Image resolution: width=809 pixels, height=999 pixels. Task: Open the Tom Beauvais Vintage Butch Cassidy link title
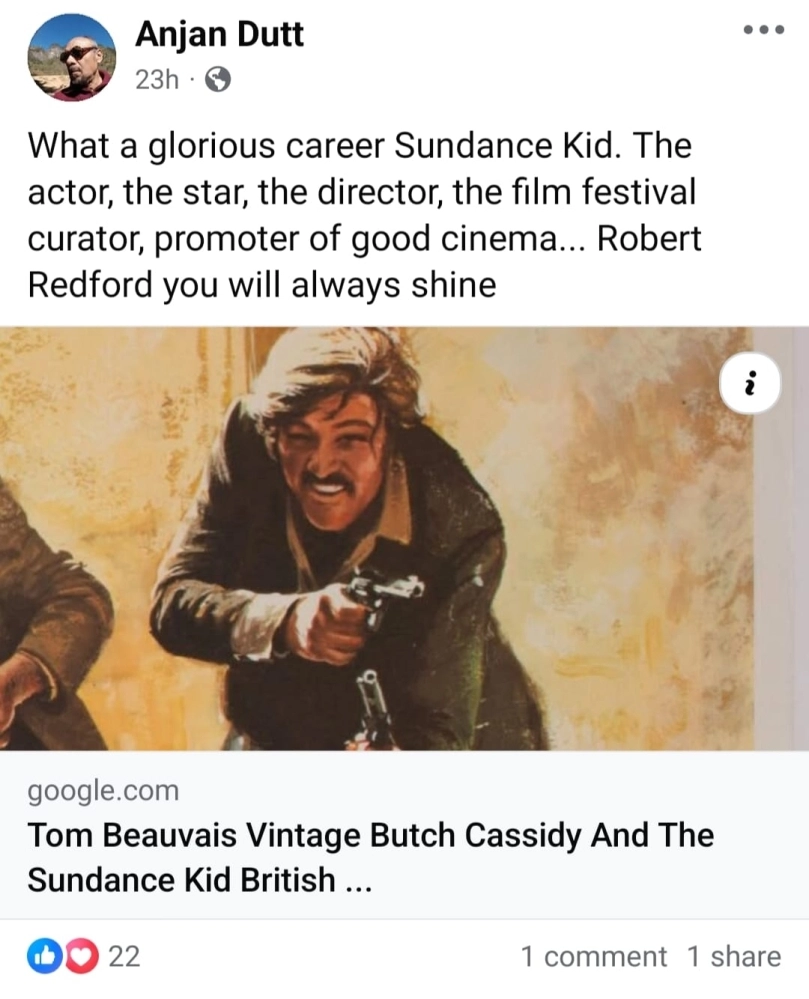click(x=370, y=836)
